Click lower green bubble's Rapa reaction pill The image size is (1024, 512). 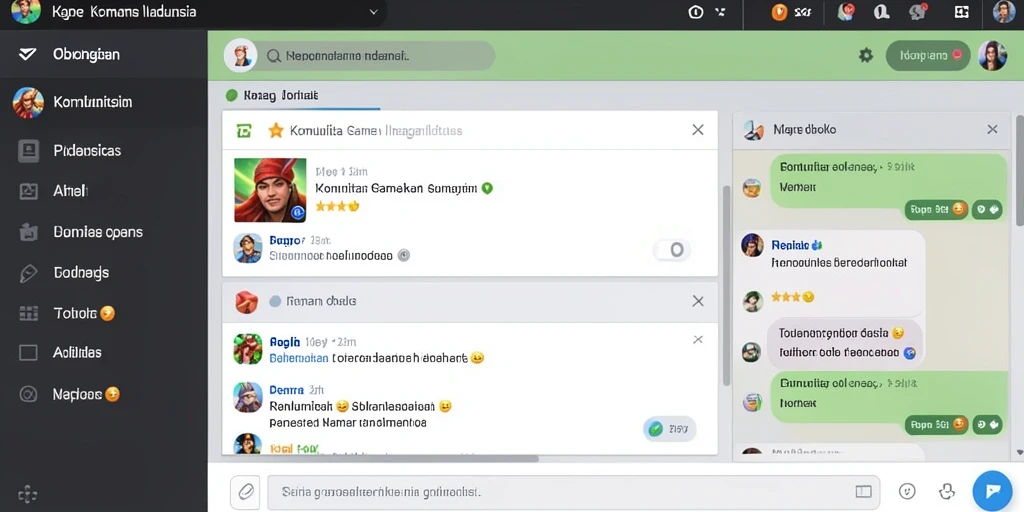pos(935,425)
